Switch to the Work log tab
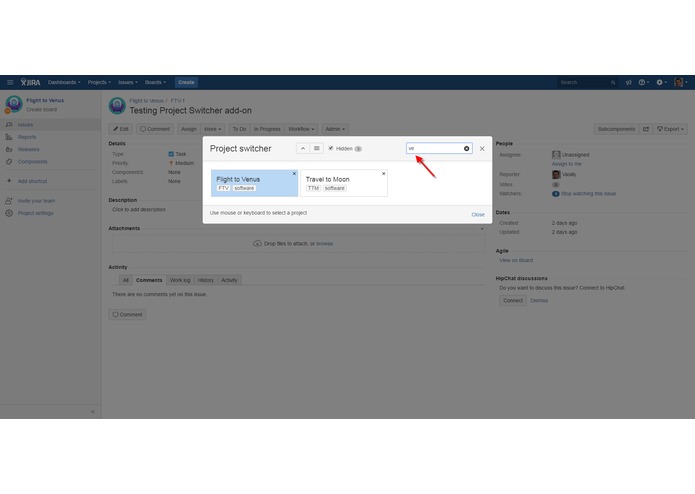Viewport: 695px width, 494px height. [x=180, y=280]
